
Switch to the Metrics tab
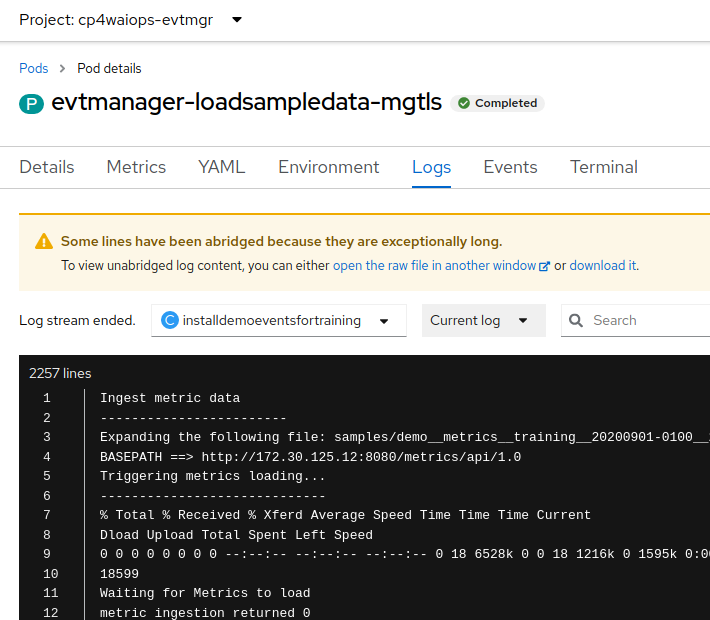click(136, 167)
